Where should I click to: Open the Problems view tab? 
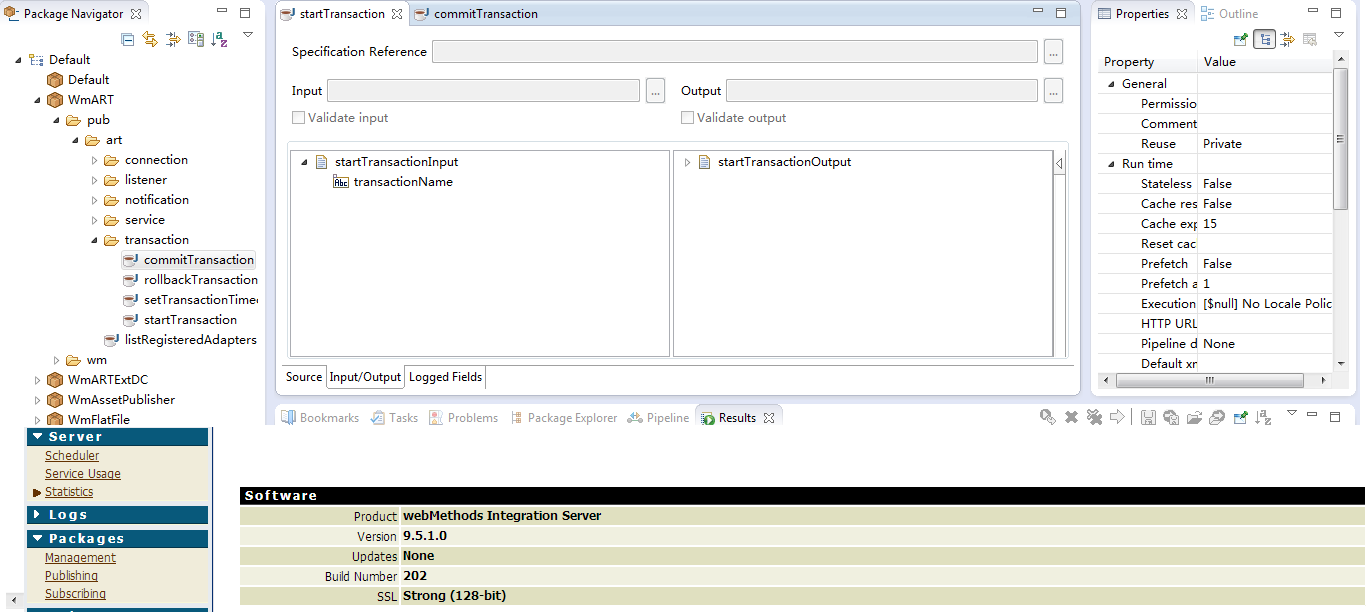[x=463, y=418]
